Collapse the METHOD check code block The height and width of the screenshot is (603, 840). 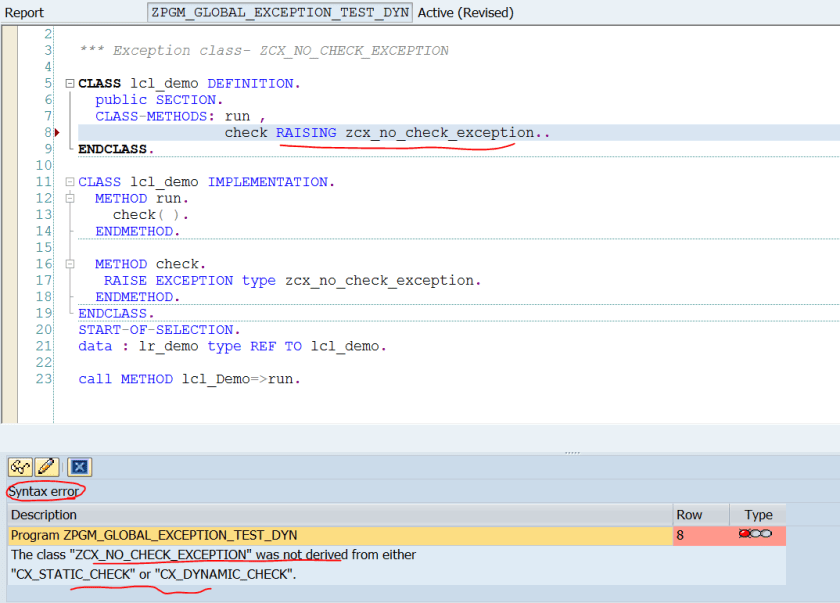(x=69, y=264)
